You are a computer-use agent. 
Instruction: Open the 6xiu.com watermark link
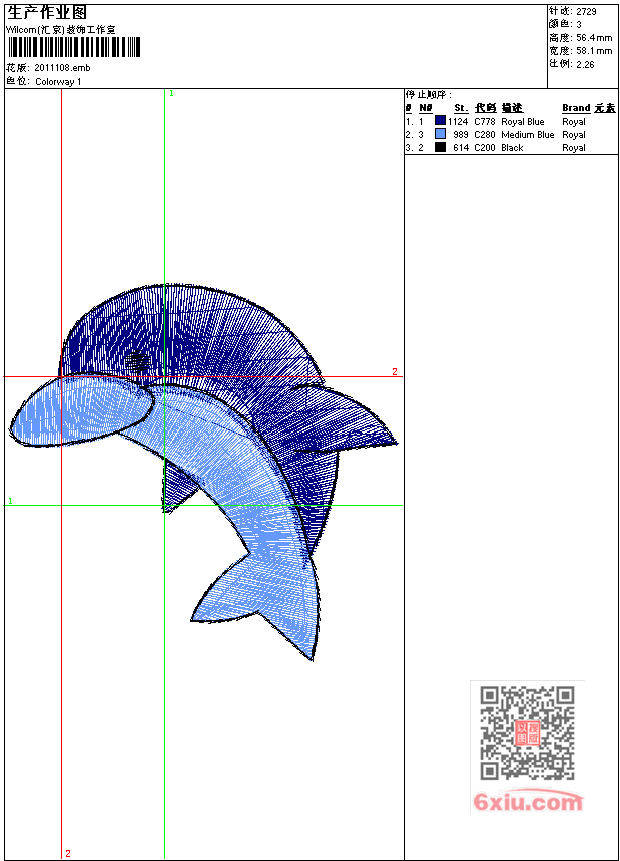[527, 801]
